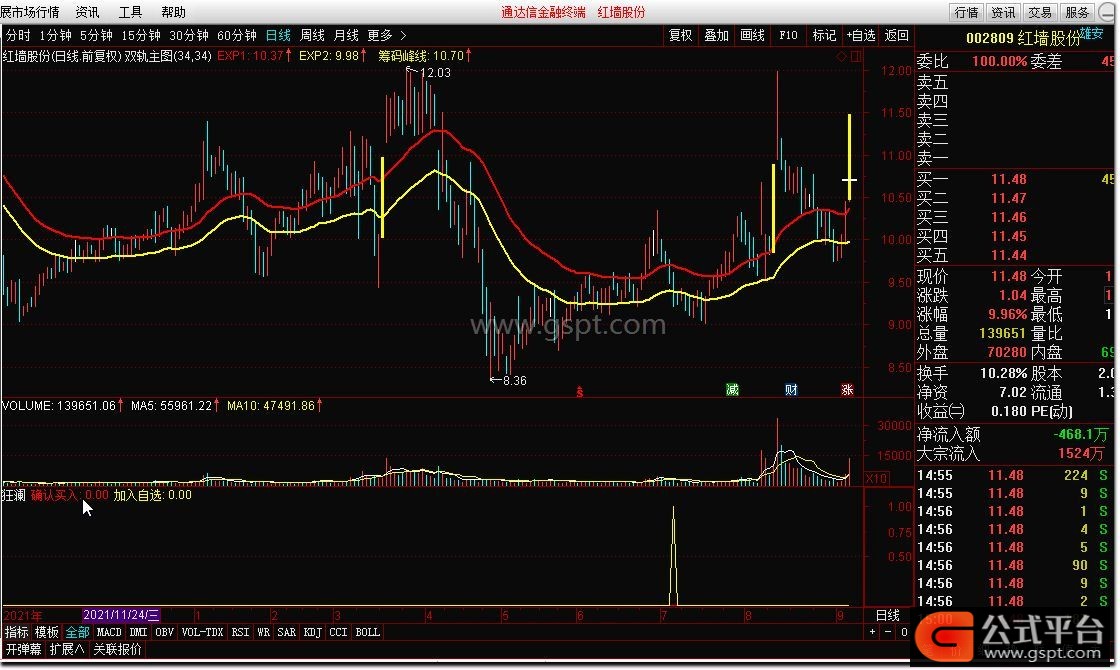
Task: Switch to the 月线 monthly chart
Action: pyautogui.click(x=346, y=35)
